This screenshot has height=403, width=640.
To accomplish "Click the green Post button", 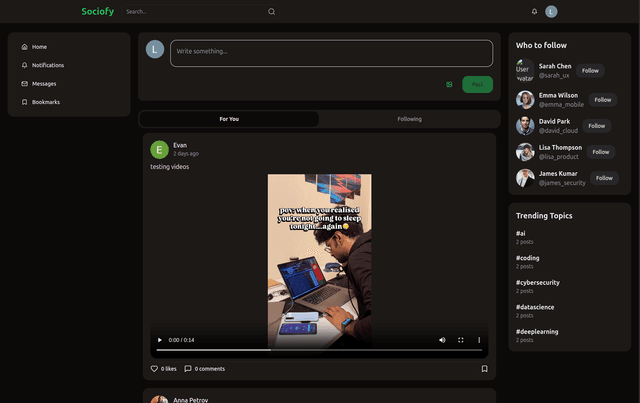I will pyautogui.click(x=477, y=84).
